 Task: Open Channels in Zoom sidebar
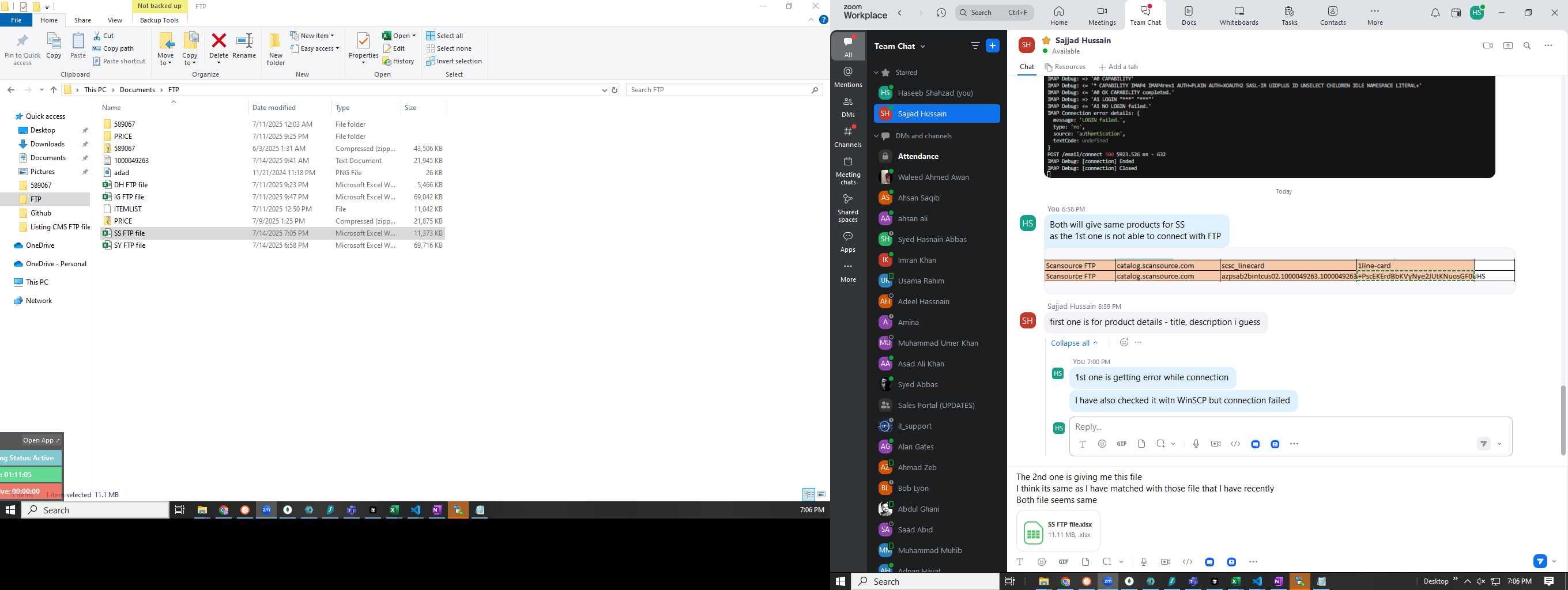[848, 137]
